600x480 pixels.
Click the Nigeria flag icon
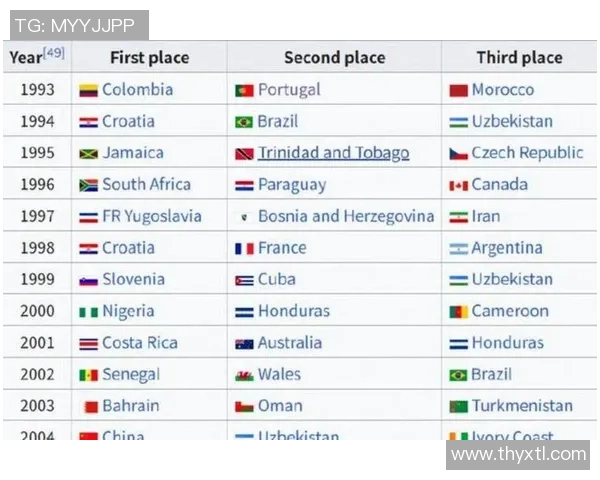click(x=88, y=312)
